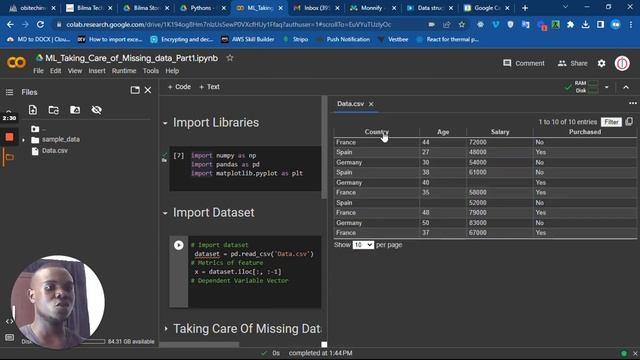Open the Data.csv viewer more options menu

(633, 103)
